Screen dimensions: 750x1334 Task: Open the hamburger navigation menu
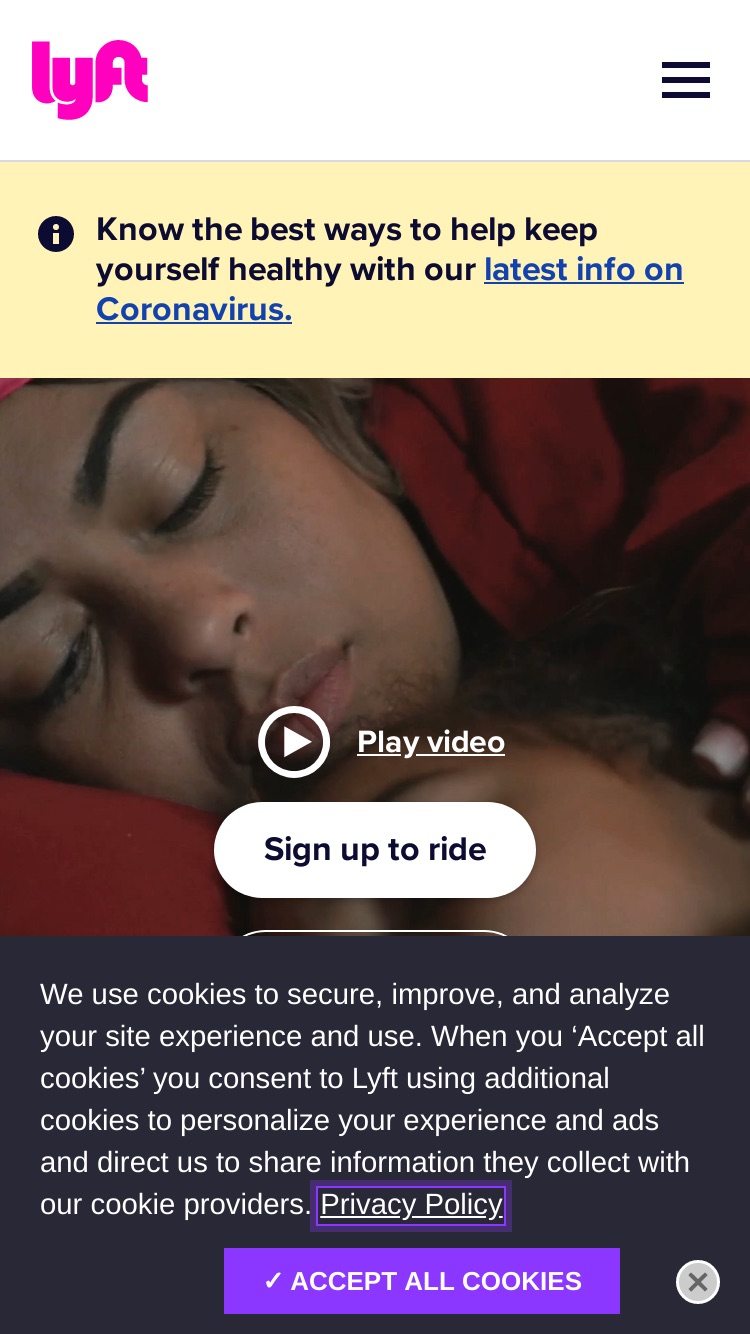(x=686, y=80)
